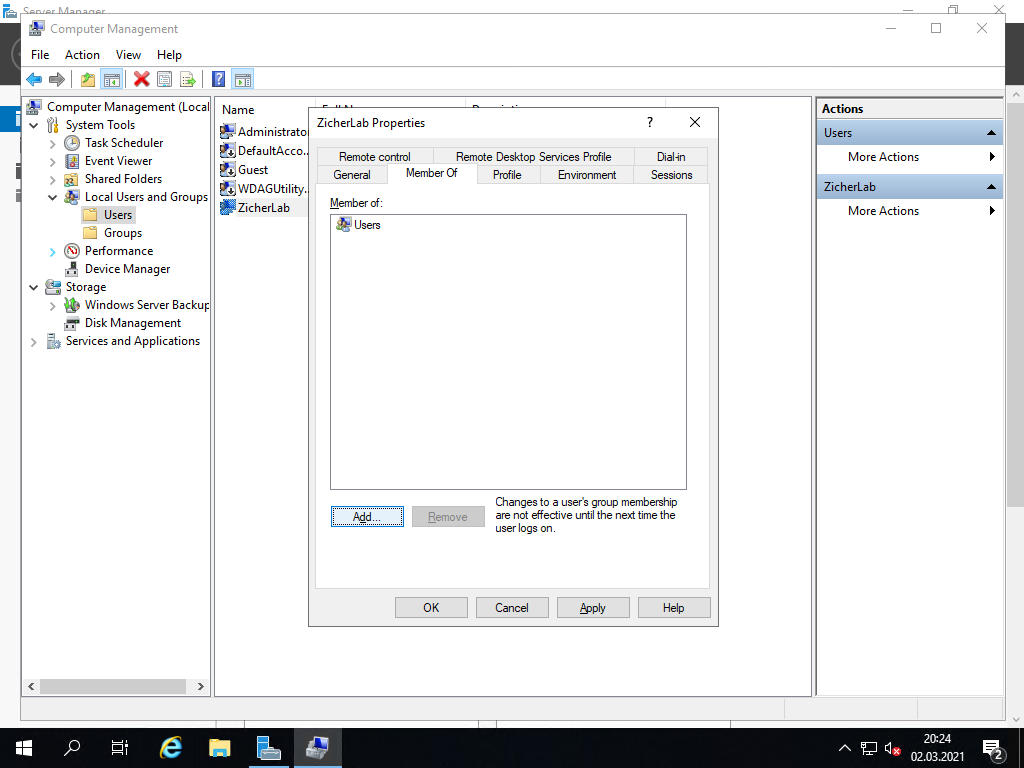
Task: Select the Users group in Member of list
Action: click(x=366, y=225)
